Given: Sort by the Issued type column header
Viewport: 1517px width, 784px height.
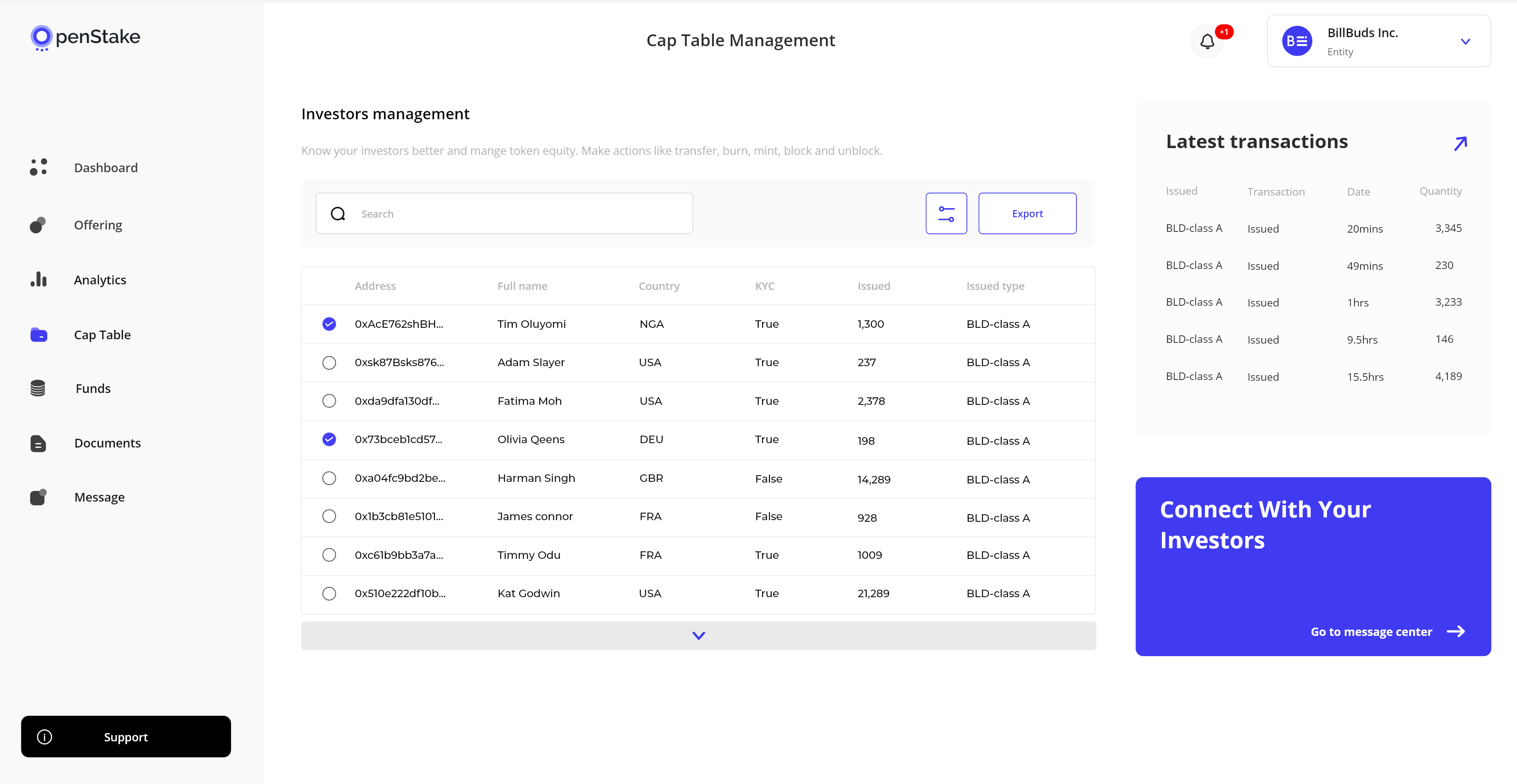Looking at the screenshot, I should coord(995,286).
